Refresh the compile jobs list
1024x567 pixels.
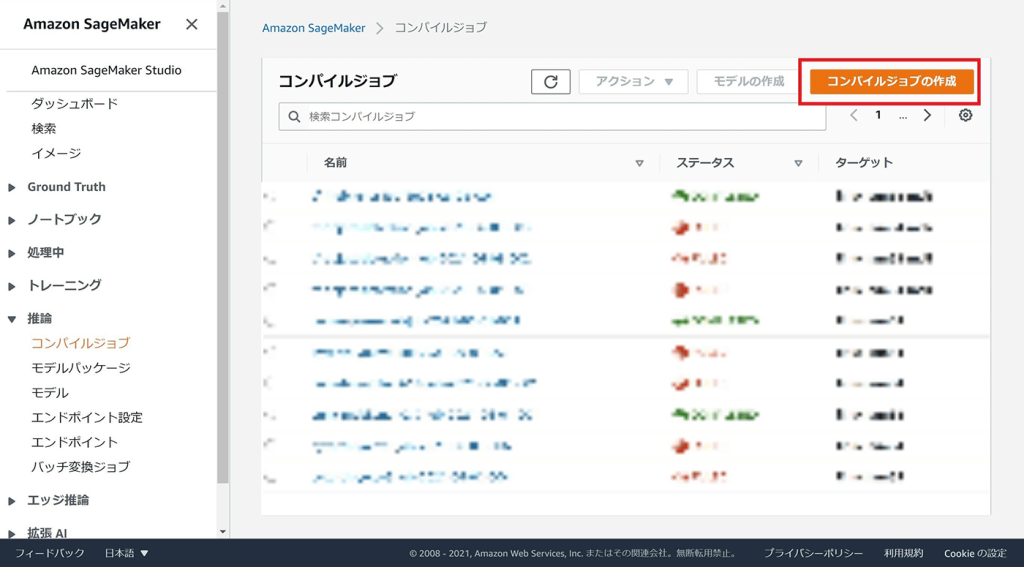coord(551,82)
